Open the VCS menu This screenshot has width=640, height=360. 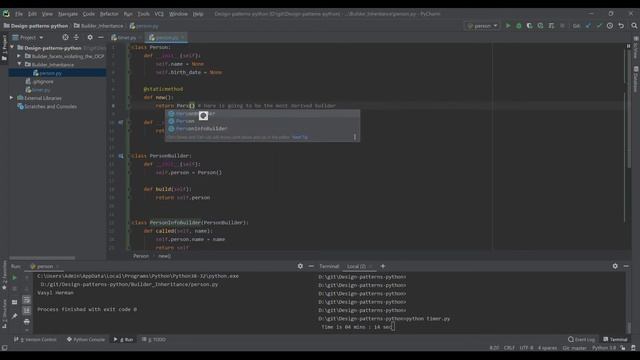(x=159, y=14)
